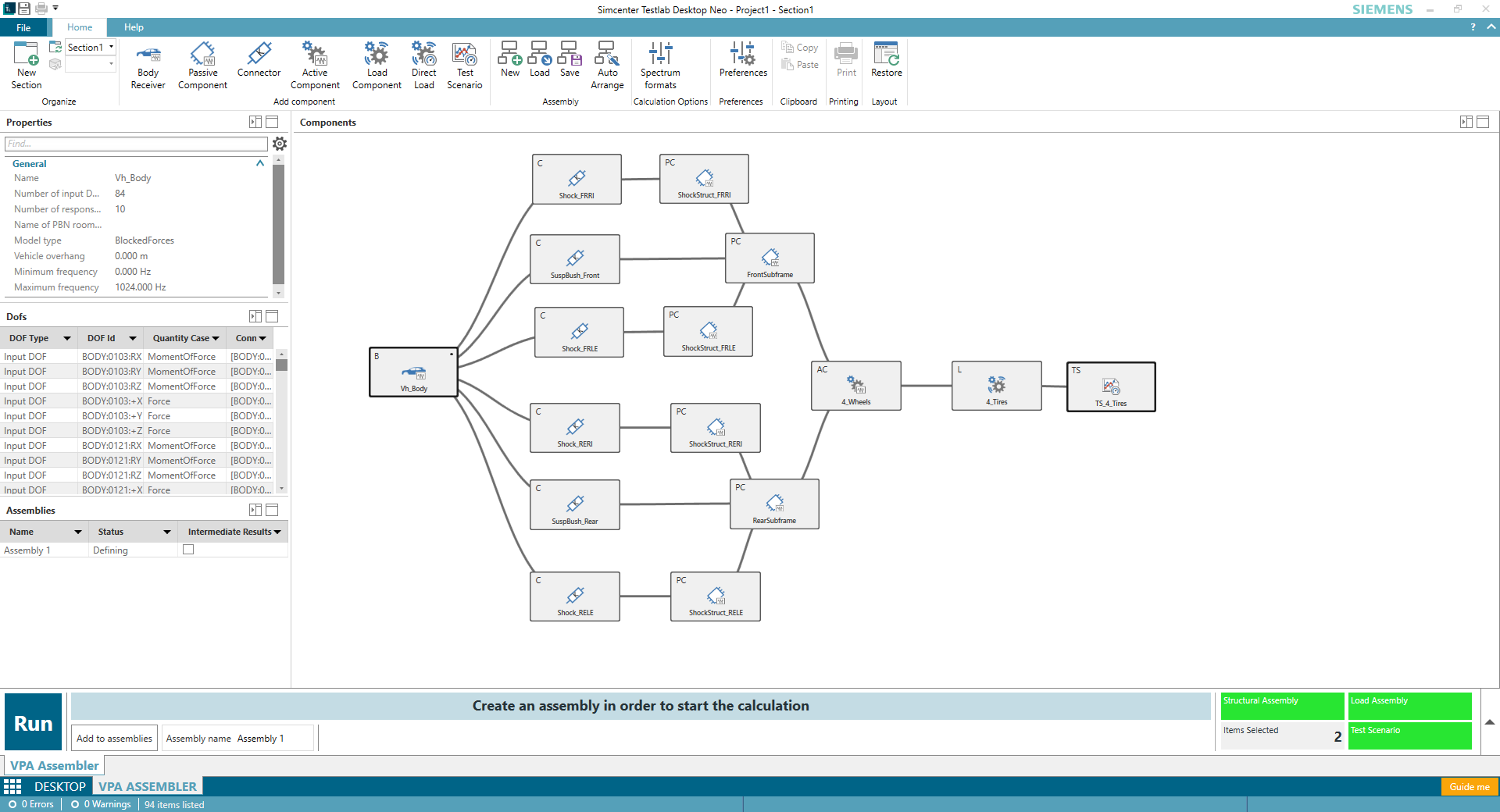Click Add to assemblies button
The width and height of the screenshot is (1500, 812).
click(114, 739)
